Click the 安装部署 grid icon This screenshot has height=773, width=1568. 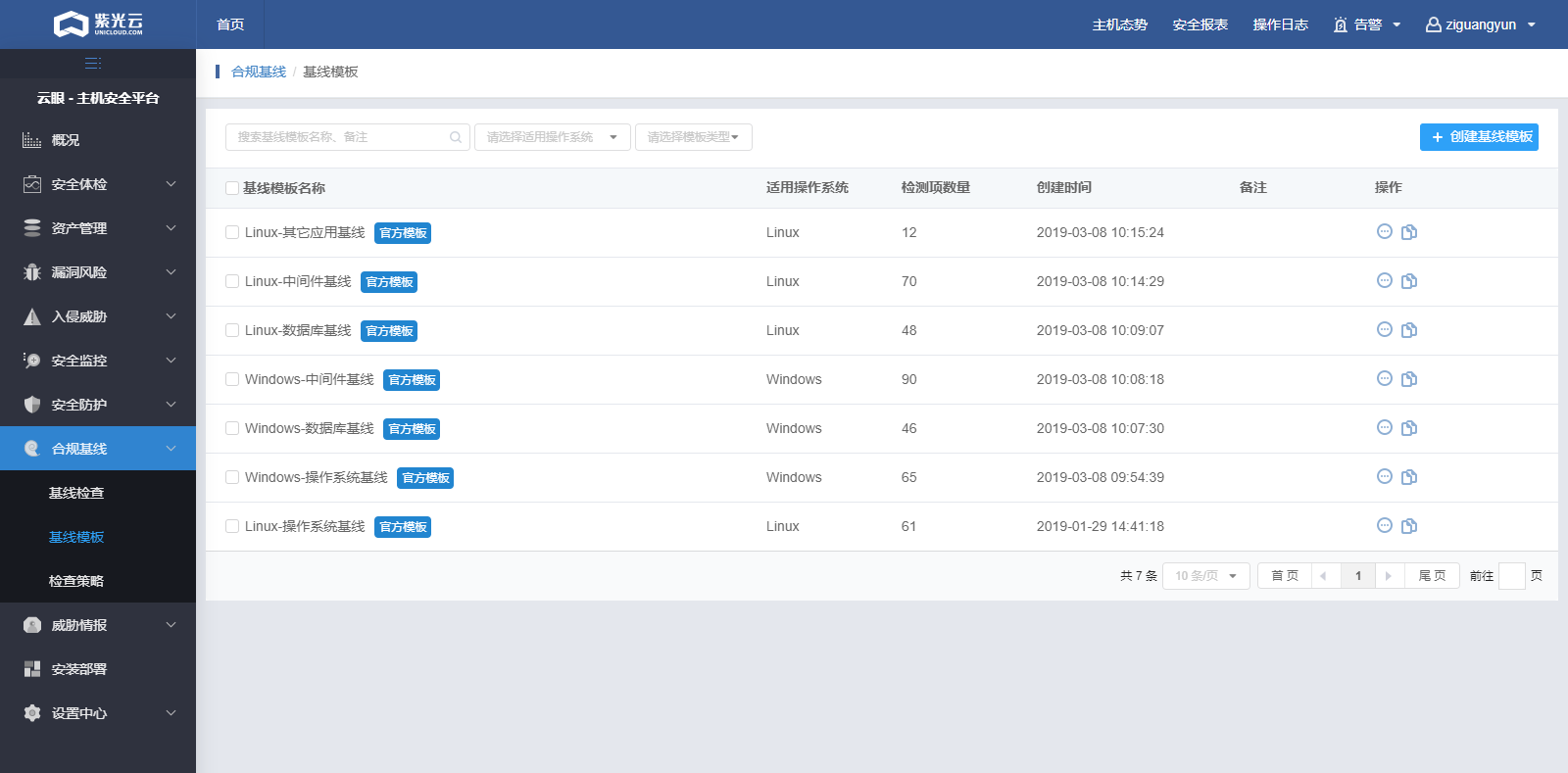pyautogui.click(x=32, y=669)
